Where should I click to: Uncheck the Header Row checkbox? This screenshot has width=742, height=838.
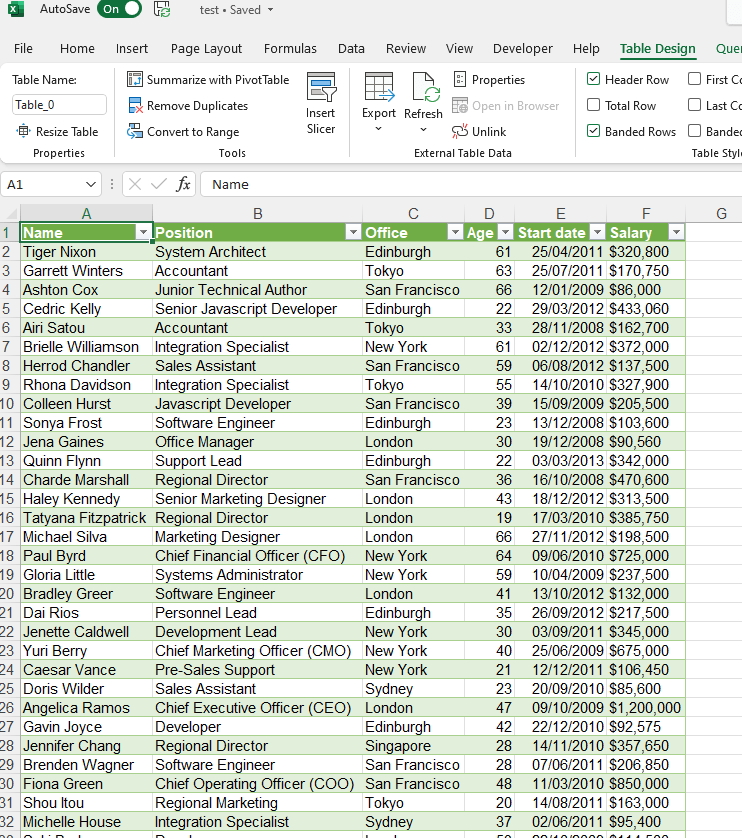(594, 80)
